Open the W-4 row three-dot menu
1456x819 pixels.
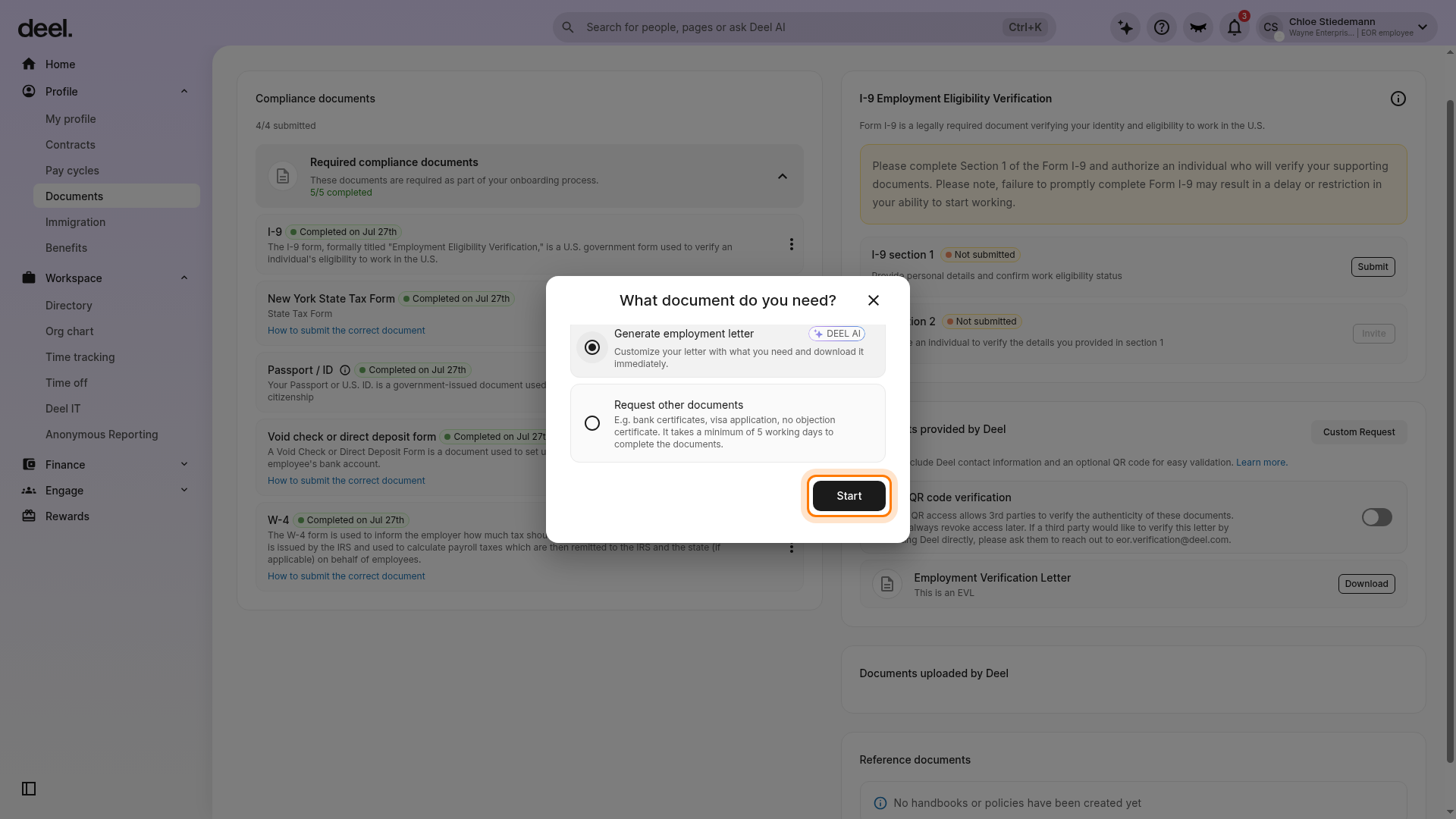tap(791, 548)
